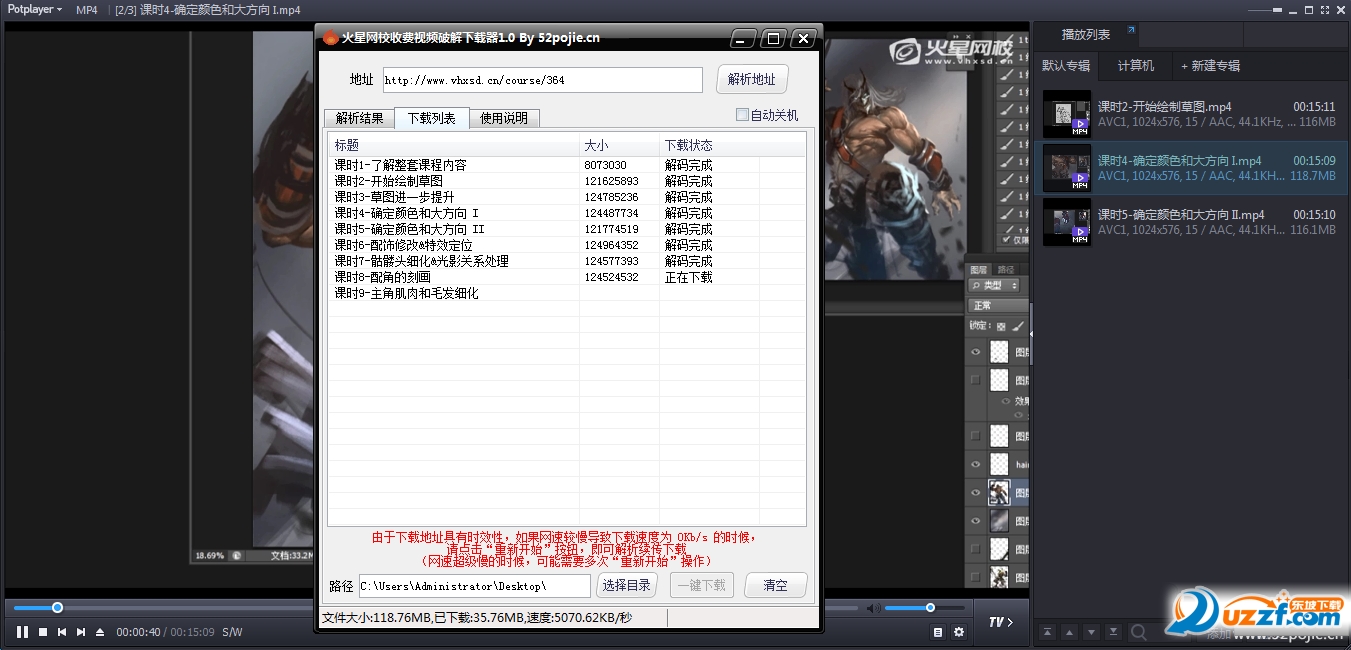Switch to the 使用说明 tab
Image resolution: width=1351 pixels, height=650 pixels.
pos(504,118)
